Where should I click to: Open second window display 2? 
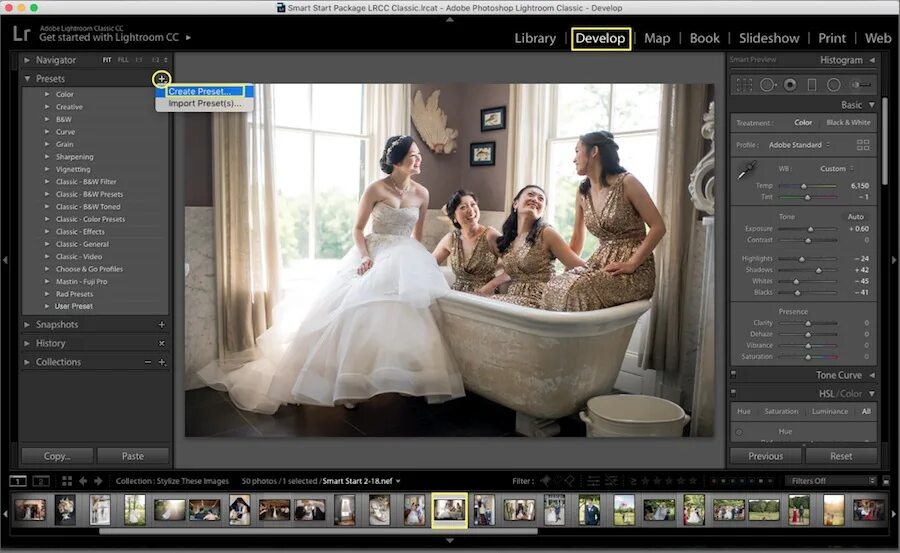click(x=41, y=481)
